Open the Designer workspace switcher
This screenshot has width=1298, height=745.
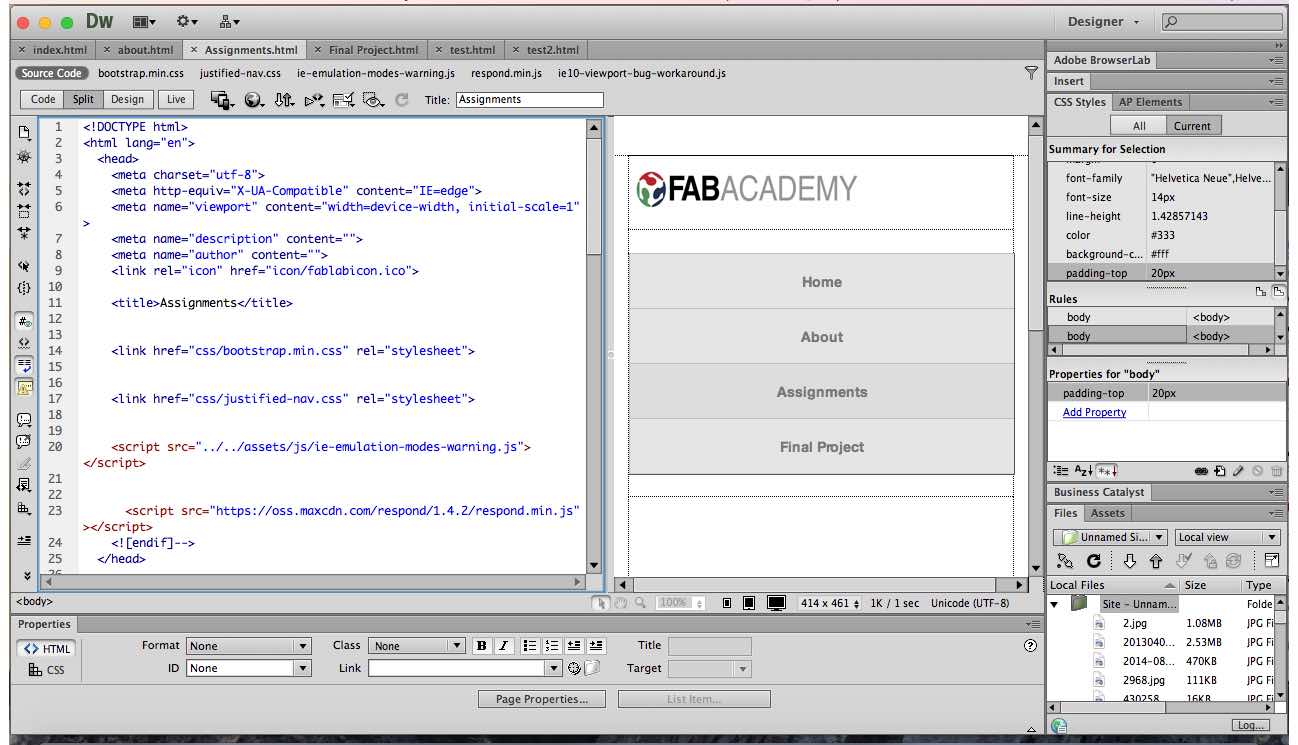point(1103,22)
